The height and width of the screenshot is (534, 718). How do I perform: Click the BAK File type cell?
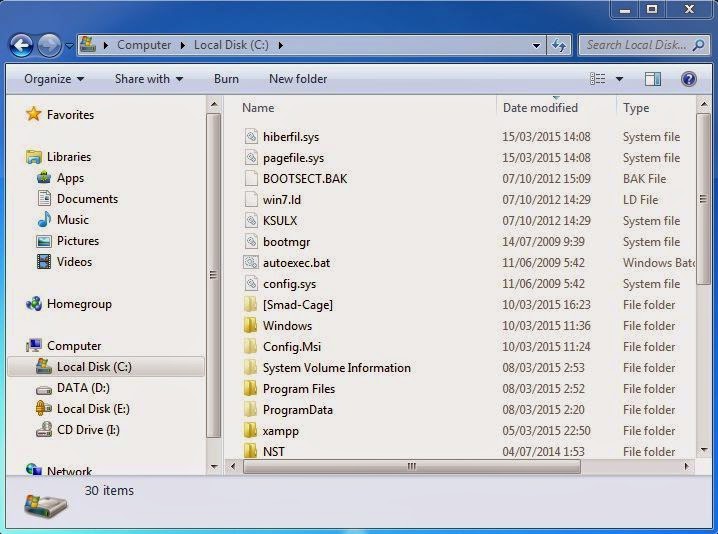tap(644, 179)
